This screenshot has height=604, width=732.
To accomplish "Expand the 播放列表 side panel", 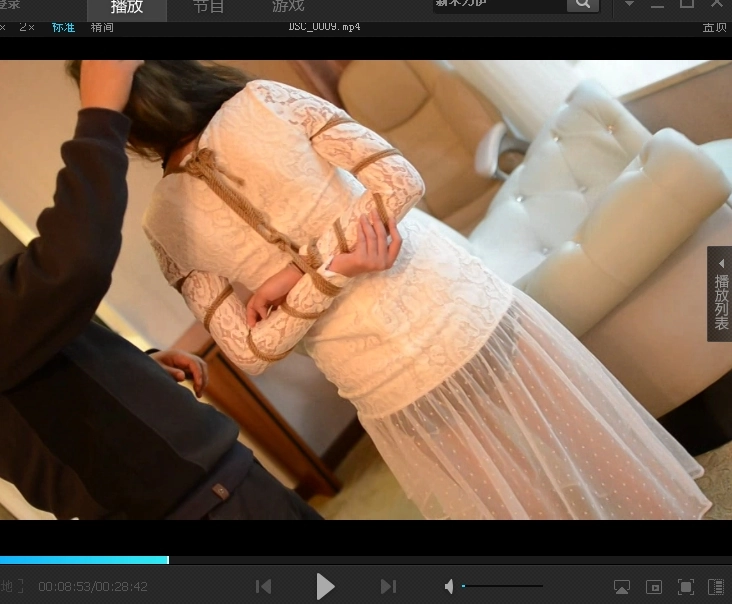I will click(x=720, y=294).
